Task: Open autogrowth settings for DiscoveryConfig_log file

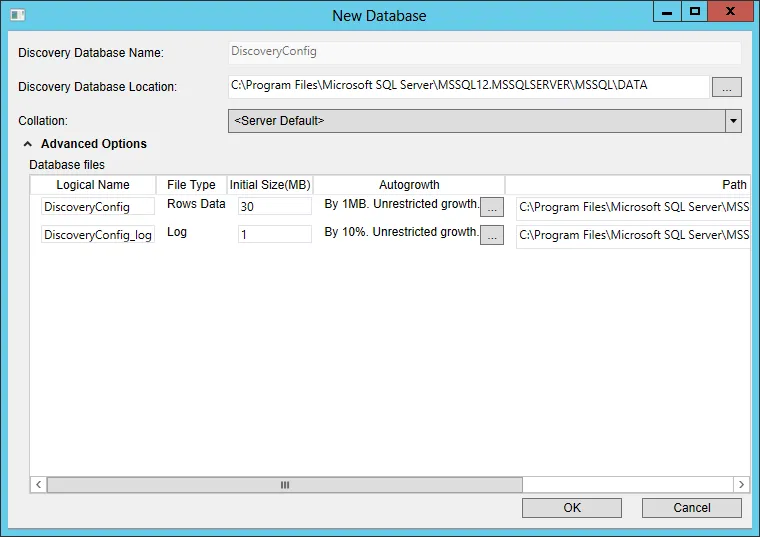Action: tap(491, 236)
